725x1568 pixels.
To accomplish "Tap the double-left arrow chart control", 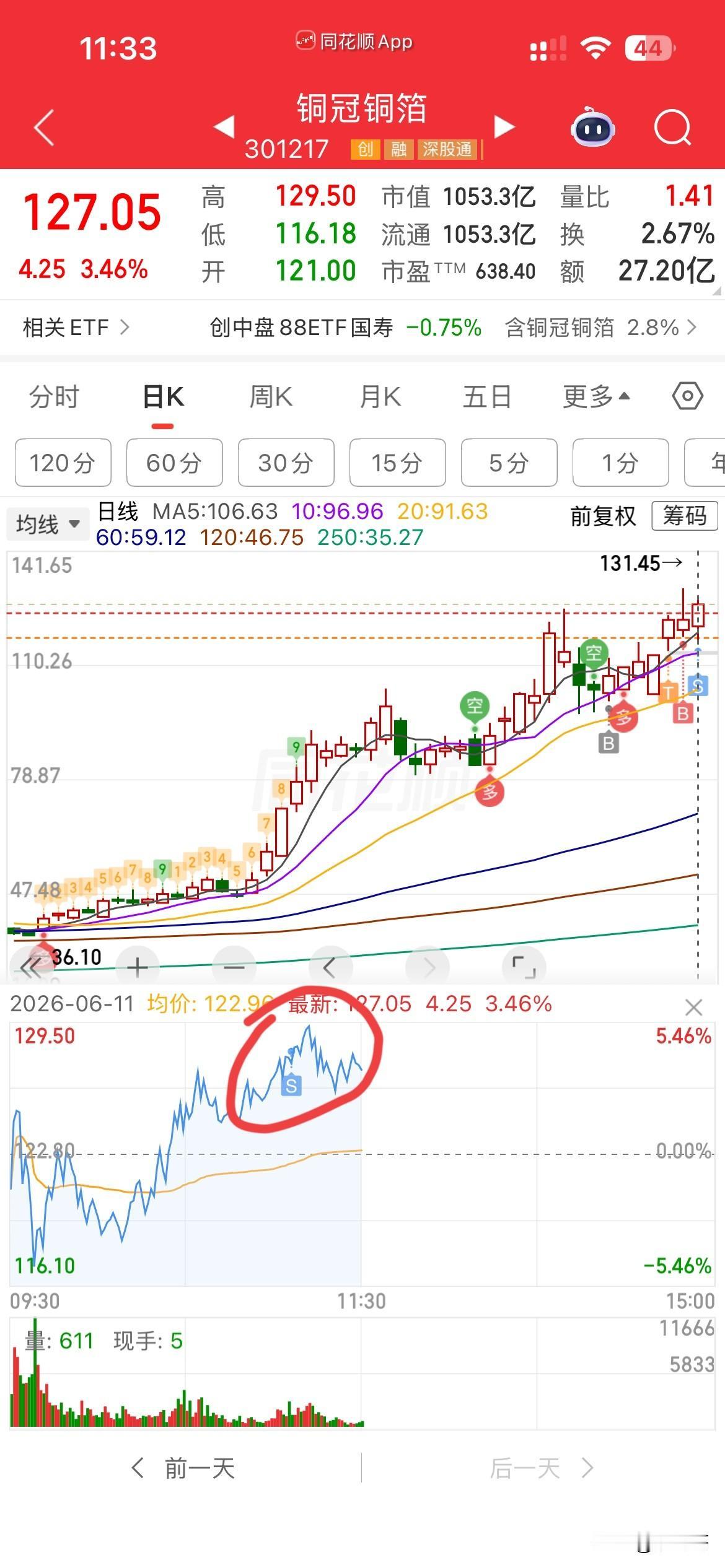I will [x=30, y=967].
